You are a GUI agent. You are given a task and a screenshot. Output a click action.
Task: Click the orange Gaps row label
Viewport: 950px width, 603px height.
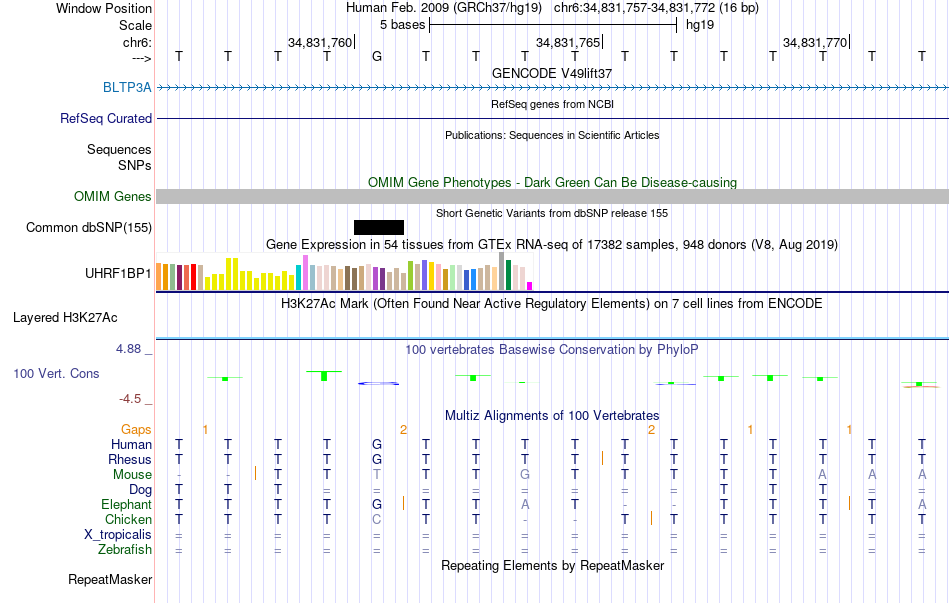pos(136,429)
